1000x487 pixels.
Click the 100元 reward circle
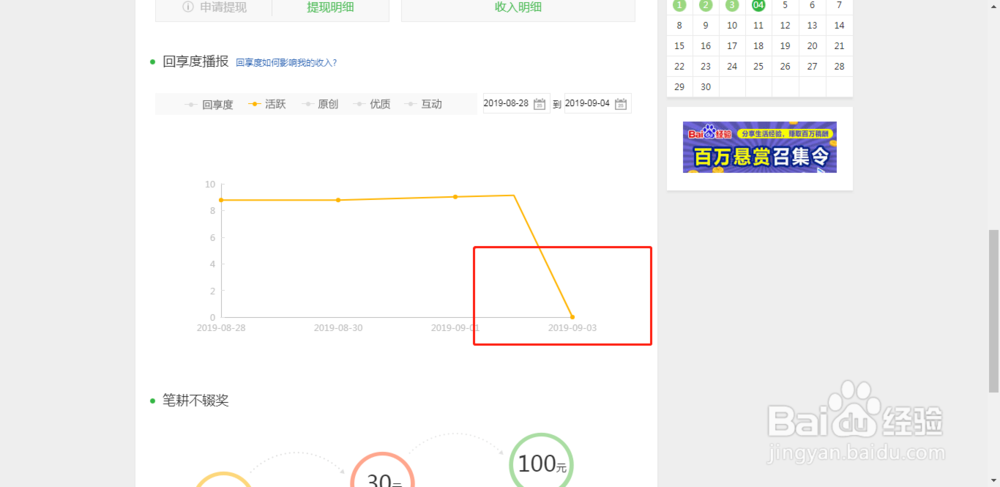tap(541, 465)
